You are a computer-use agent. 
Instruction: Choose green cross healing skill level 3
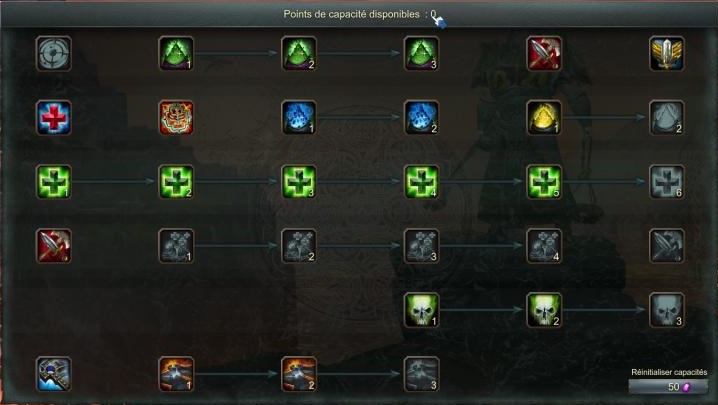click(299, 182)
